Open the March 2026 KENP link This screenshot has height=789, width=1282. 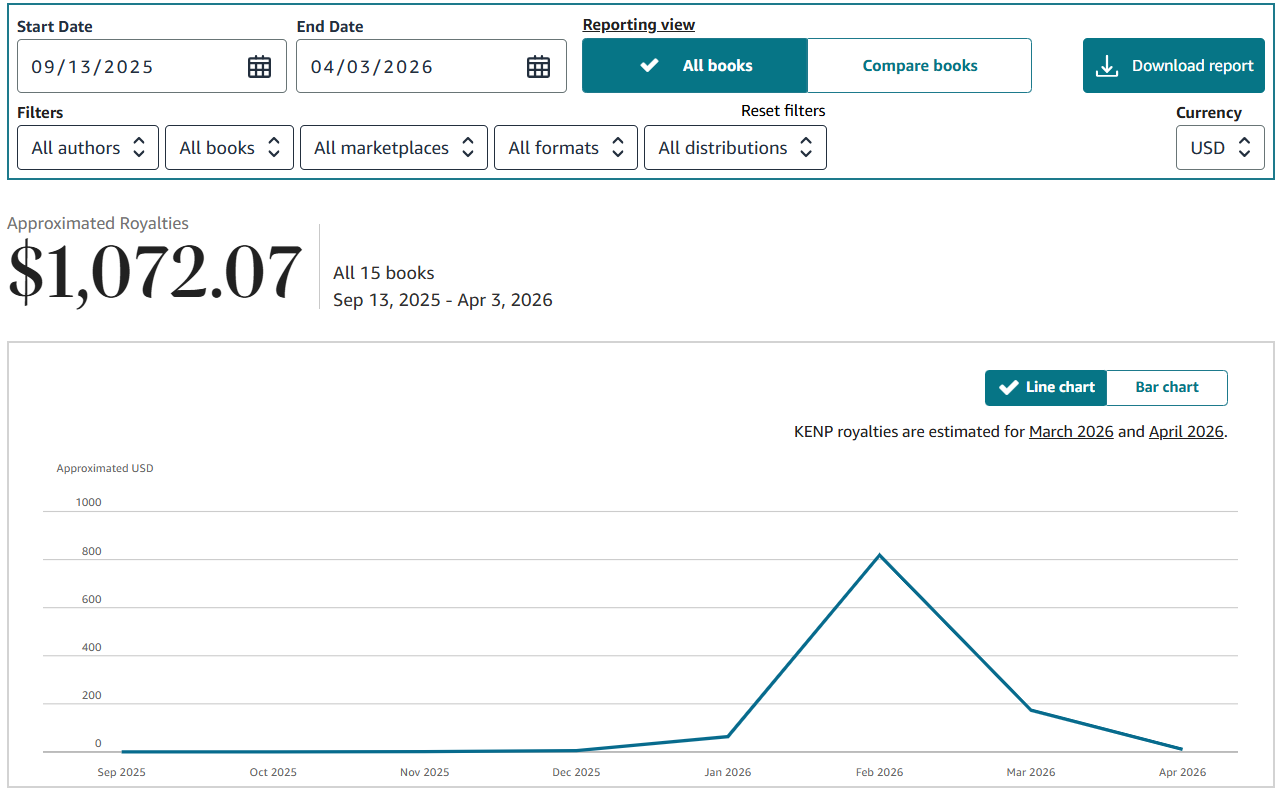pyautogui.click(x=1070, y=432)
